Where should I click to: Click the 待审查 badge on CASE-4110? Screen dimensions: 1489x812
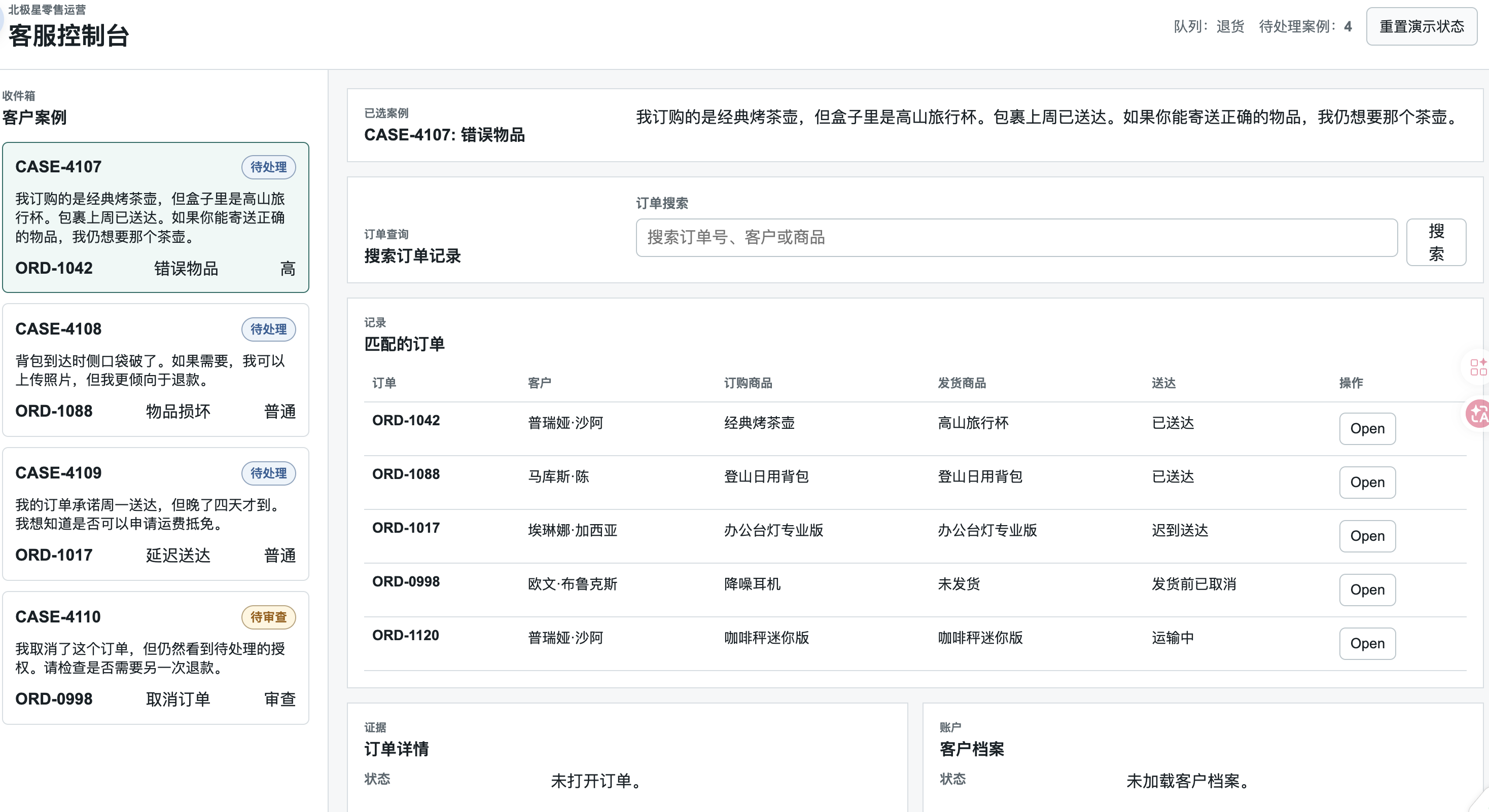(x=268, y=617)
